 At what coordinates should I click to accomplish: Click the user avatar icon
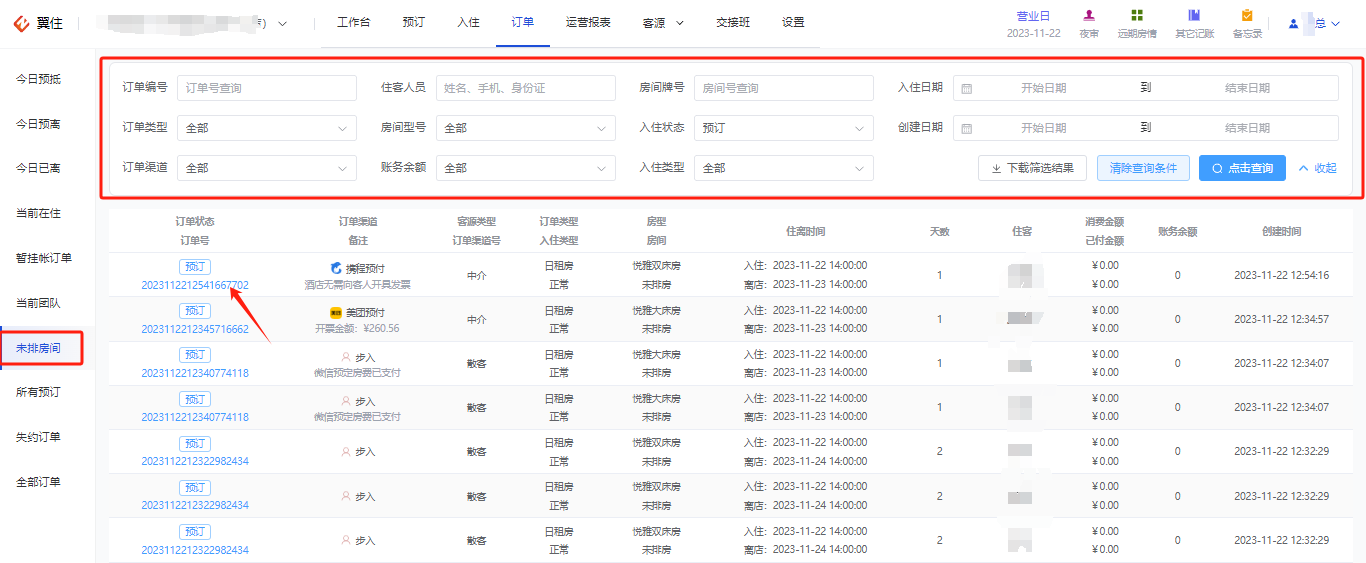click(x=1294, y=23)
